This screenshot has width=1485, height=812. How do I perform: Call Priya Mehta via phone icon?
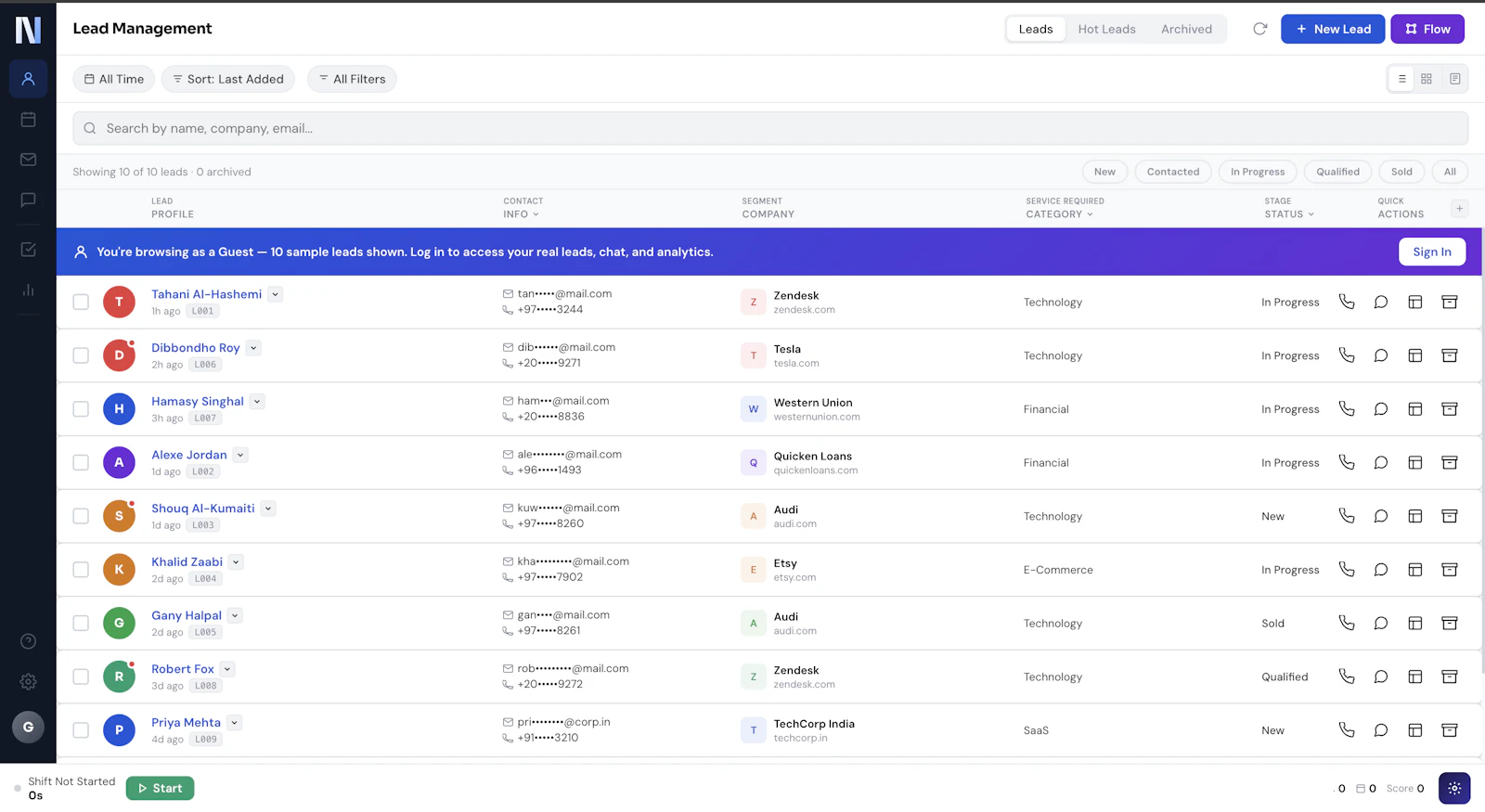click(x=1347, y=730)
